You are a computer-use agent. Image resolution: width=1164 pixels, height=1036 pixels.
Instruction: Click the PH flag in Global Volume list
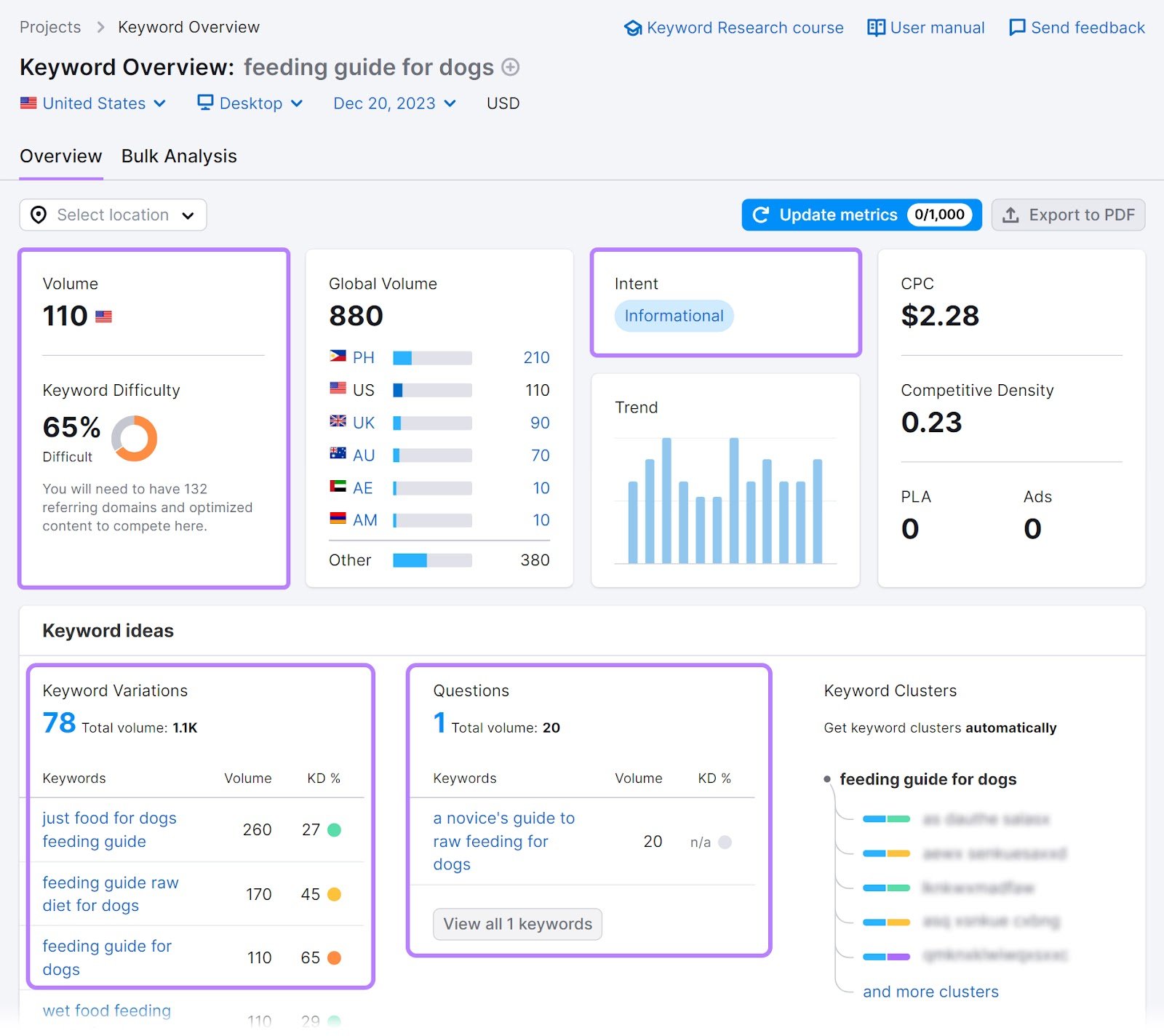(337, 357)
